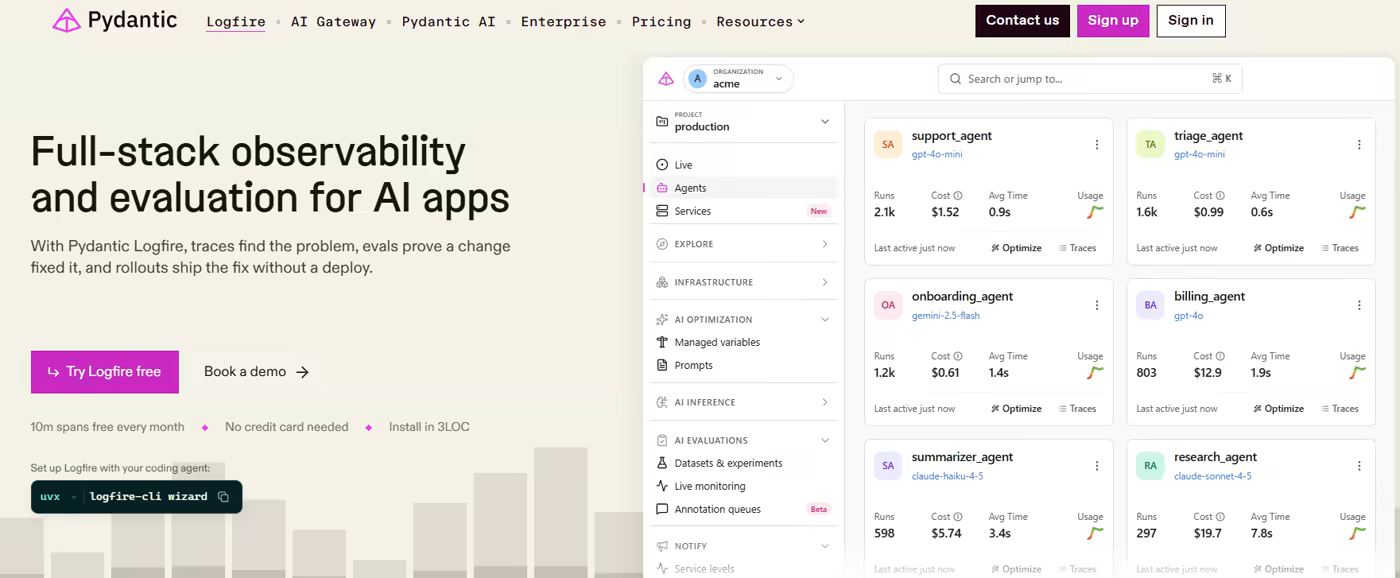Click the summarizer_agent card title
The image size is (1400, 578).
962,457
